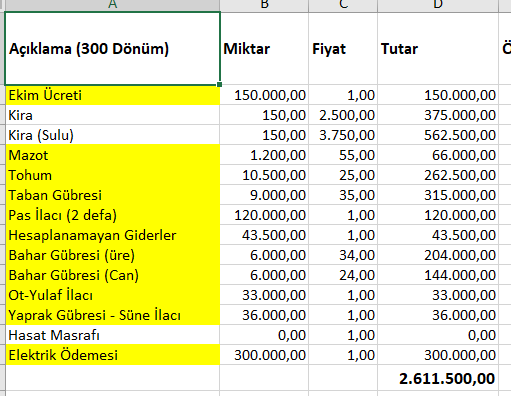The image size is (511, 396).
Task: Click Mazot price 55,00
Action: pos(343,155)
